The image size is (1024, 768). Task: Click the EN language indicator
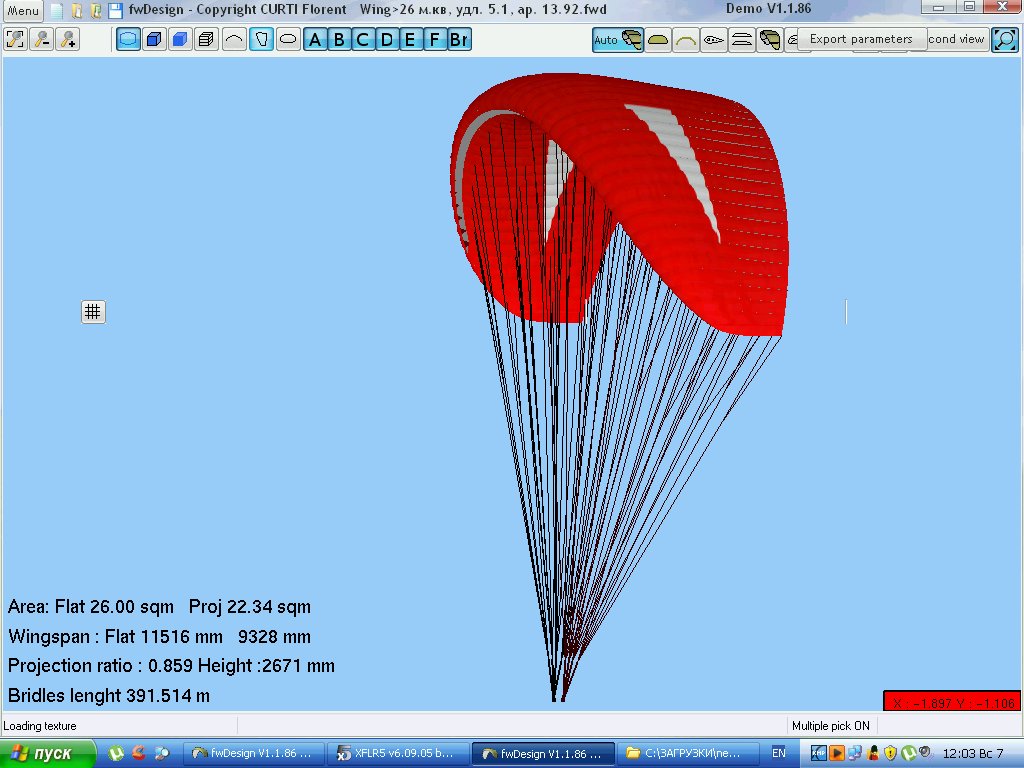pos(779,753)
